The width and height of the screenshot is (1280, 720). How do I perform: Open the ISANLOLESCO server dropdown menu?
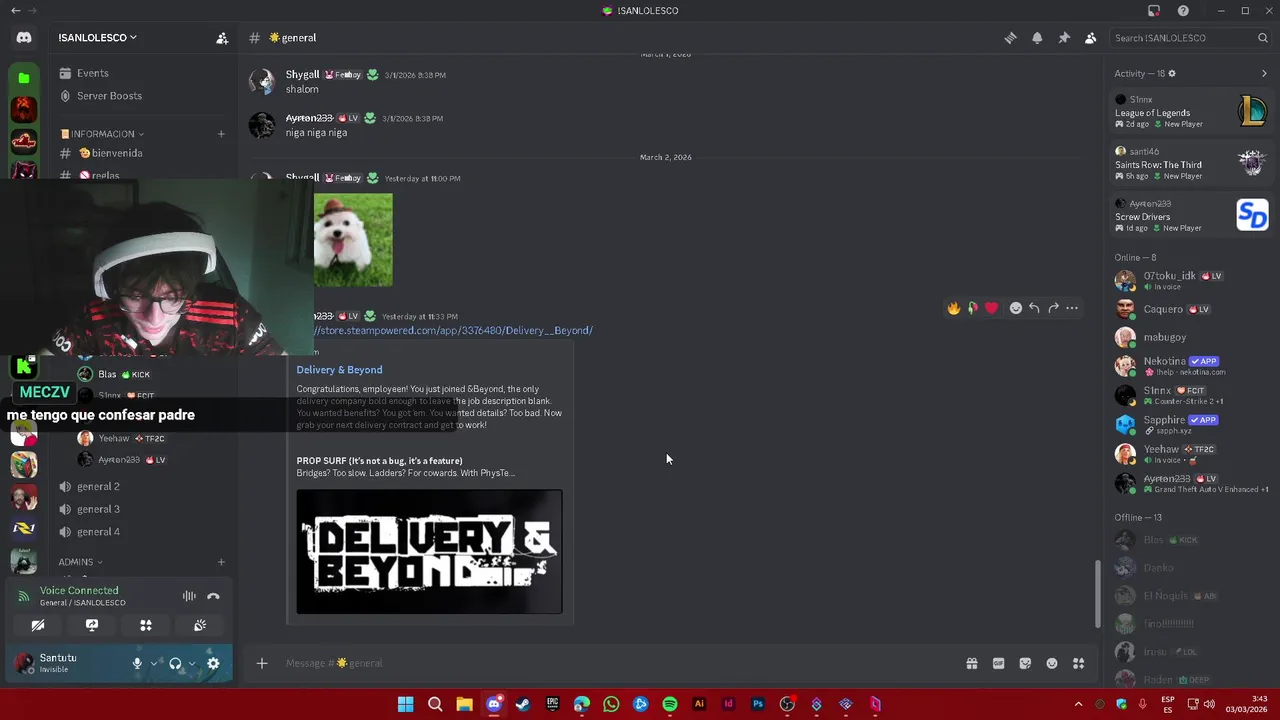point(97,38)
